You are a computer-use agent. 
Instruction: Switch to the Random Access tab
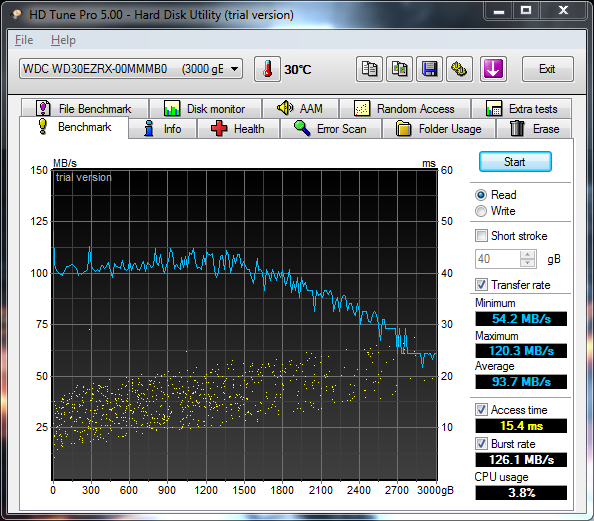[405, 109]
